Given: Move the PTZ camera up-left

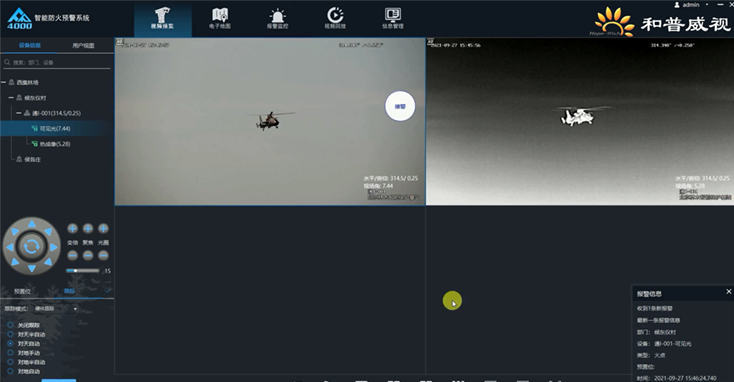Looking at the screenshot, I should tap(15, 231).
